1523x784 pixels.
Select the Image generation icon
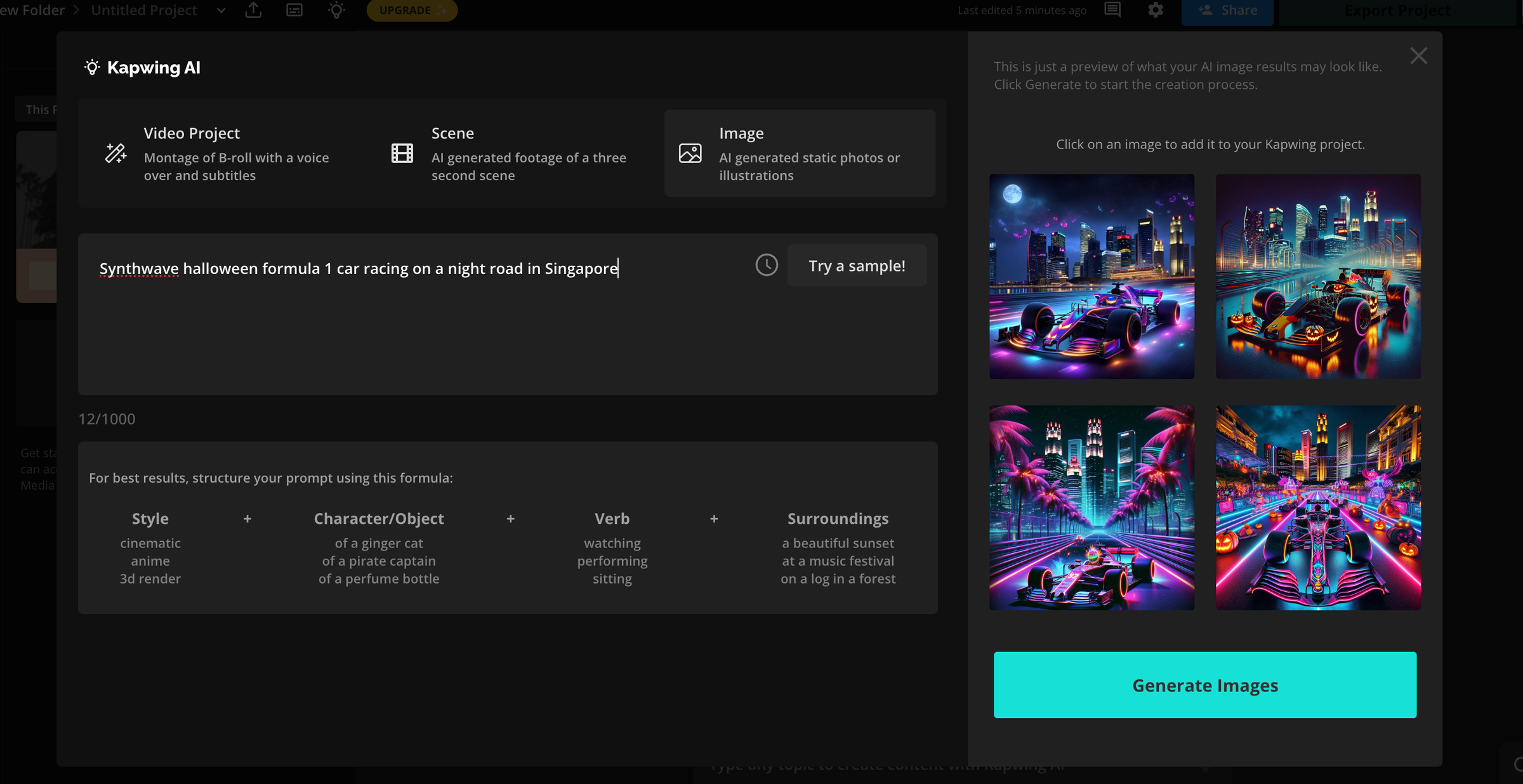point(690,153)
